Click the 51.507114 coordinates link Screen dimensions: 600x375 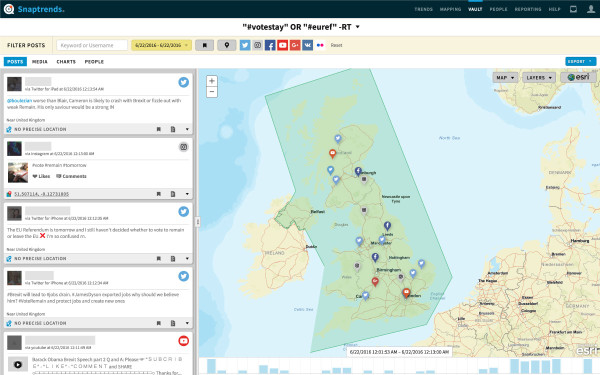click(x=41, y=194)
